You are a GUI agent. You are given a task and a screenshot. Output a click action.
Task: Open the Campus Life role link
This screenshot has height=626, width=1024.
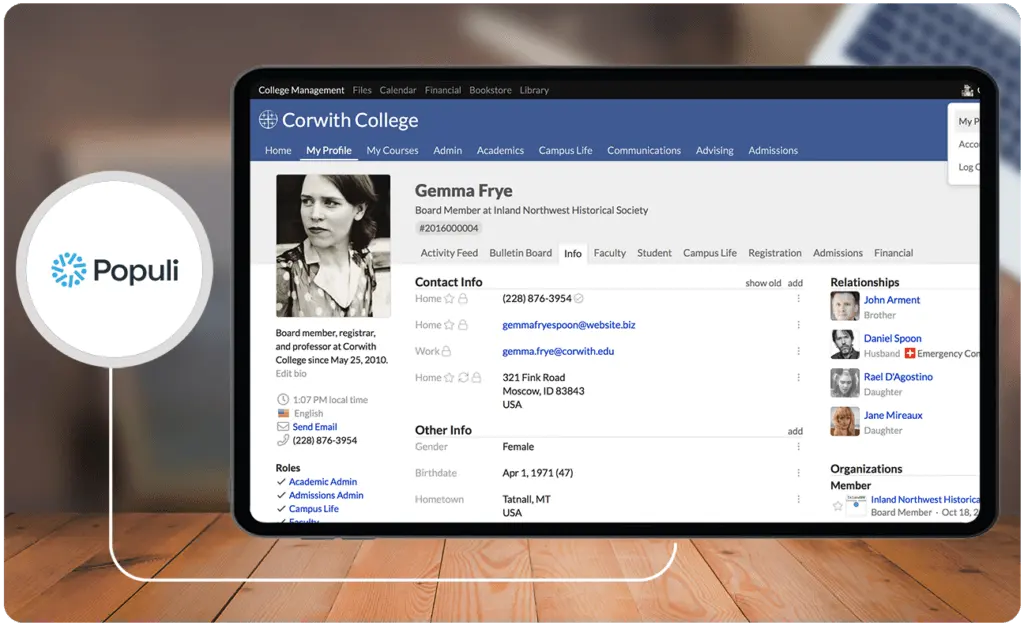tap(313, 509)
